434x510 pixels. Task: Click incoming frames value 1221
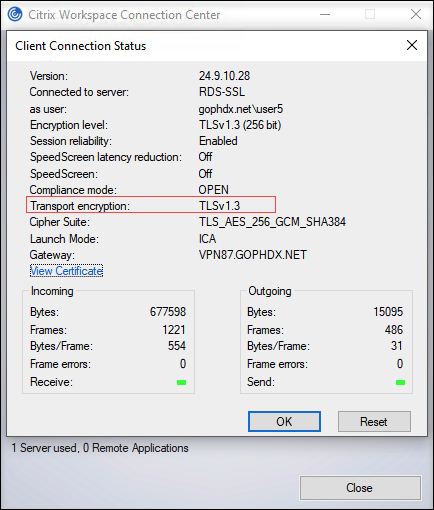coord(174,330)
